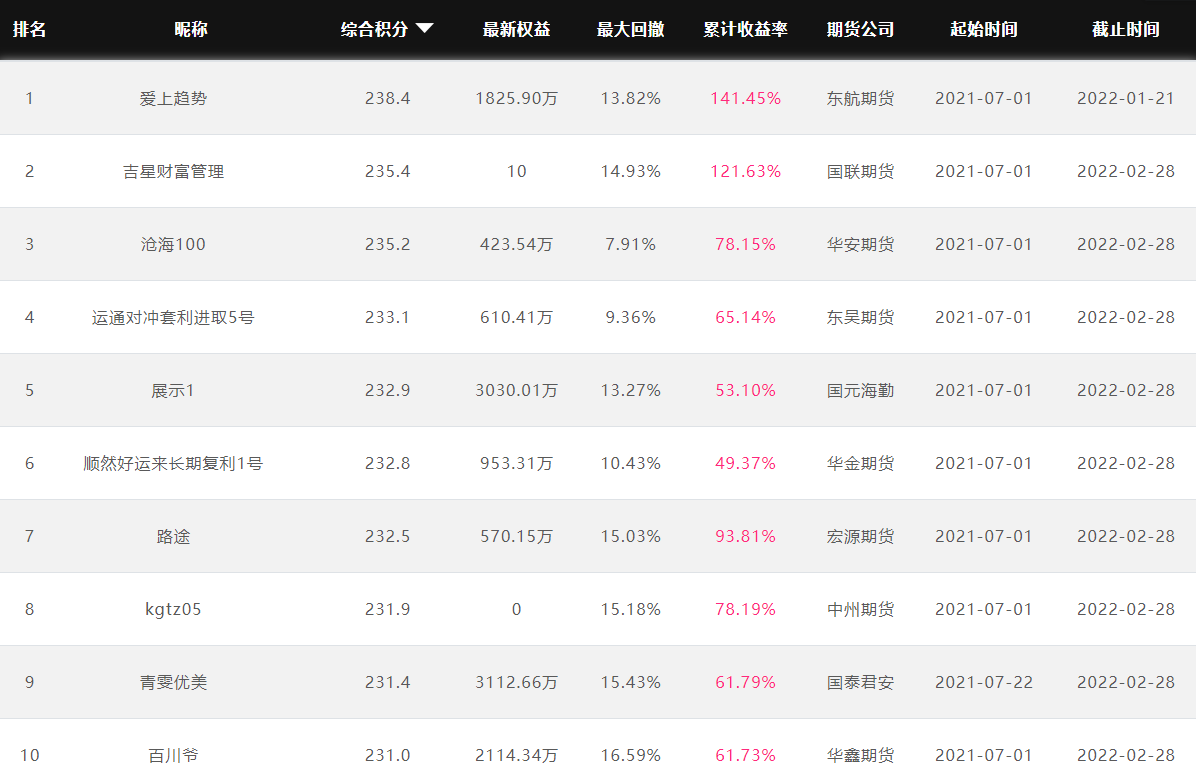Click the 累计收益率 column header
This screenshot has height=780, width=1196.
coord(745,29)
